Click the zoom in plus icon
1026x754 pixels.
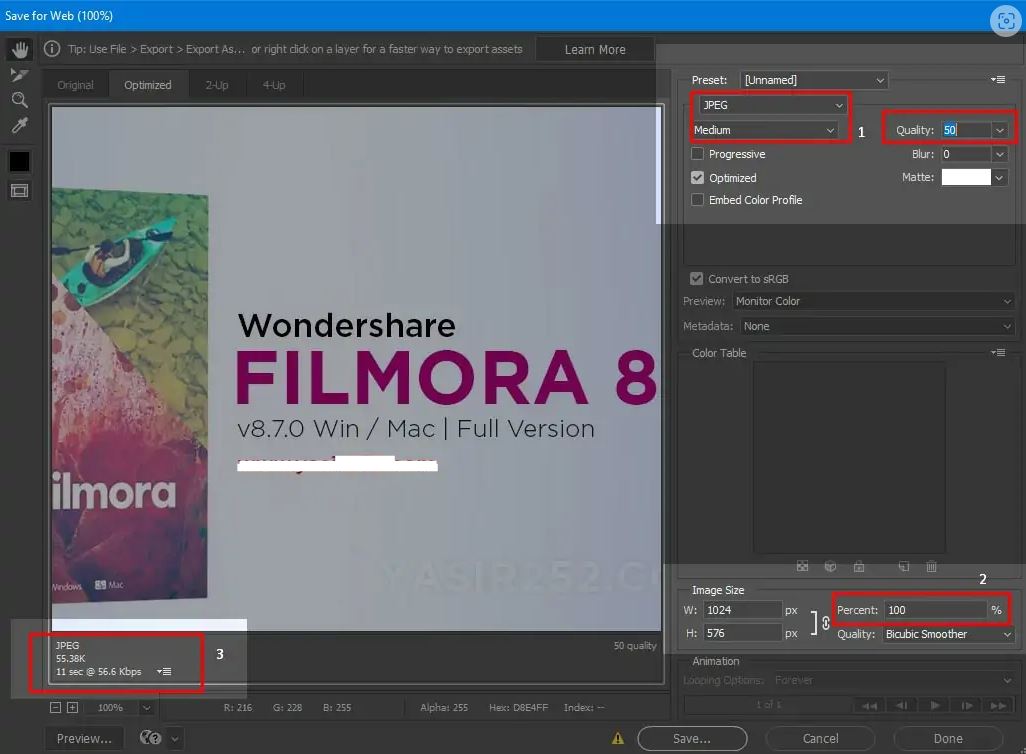(73, 708)
